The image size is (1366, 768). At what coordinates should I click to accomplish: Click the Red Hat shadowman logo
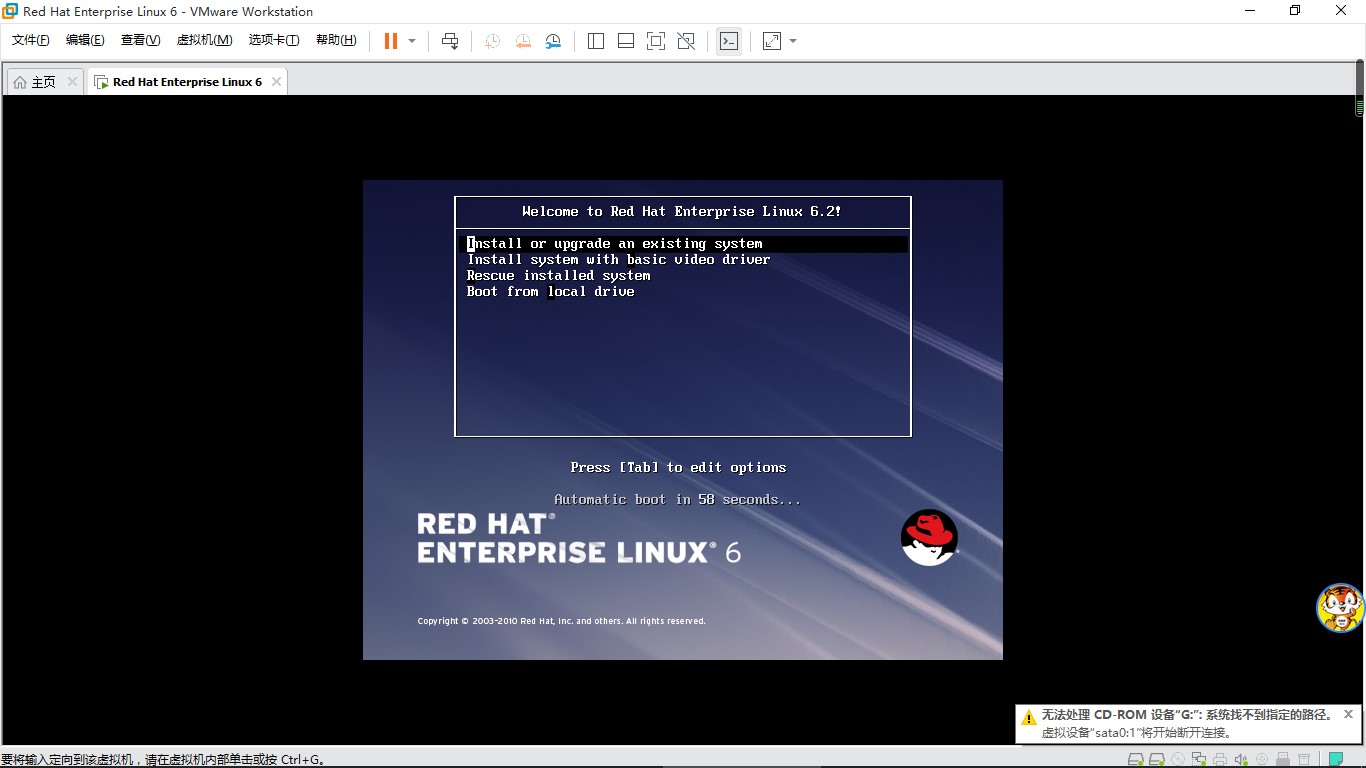tap(929, 538)
